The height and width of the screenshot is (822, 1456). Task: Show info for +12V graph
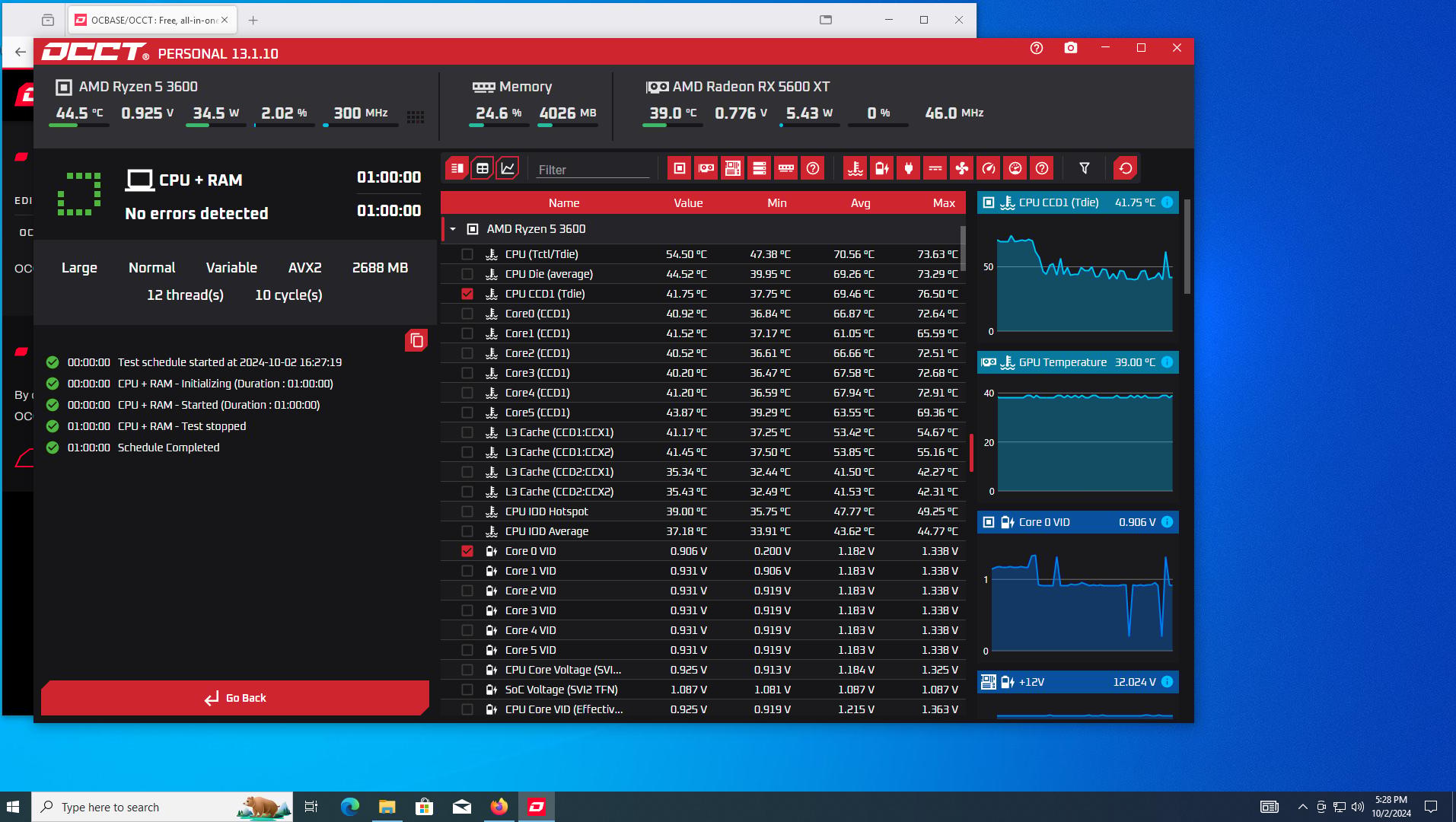click(x=1168, y=682)
